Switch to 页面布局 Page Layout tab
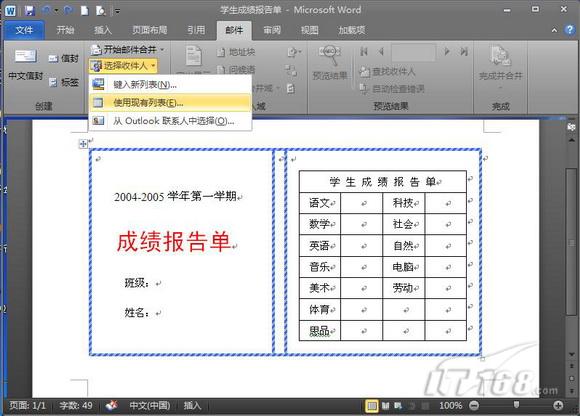The width and height of the screenshot is (580, 416). coord(150,30)
